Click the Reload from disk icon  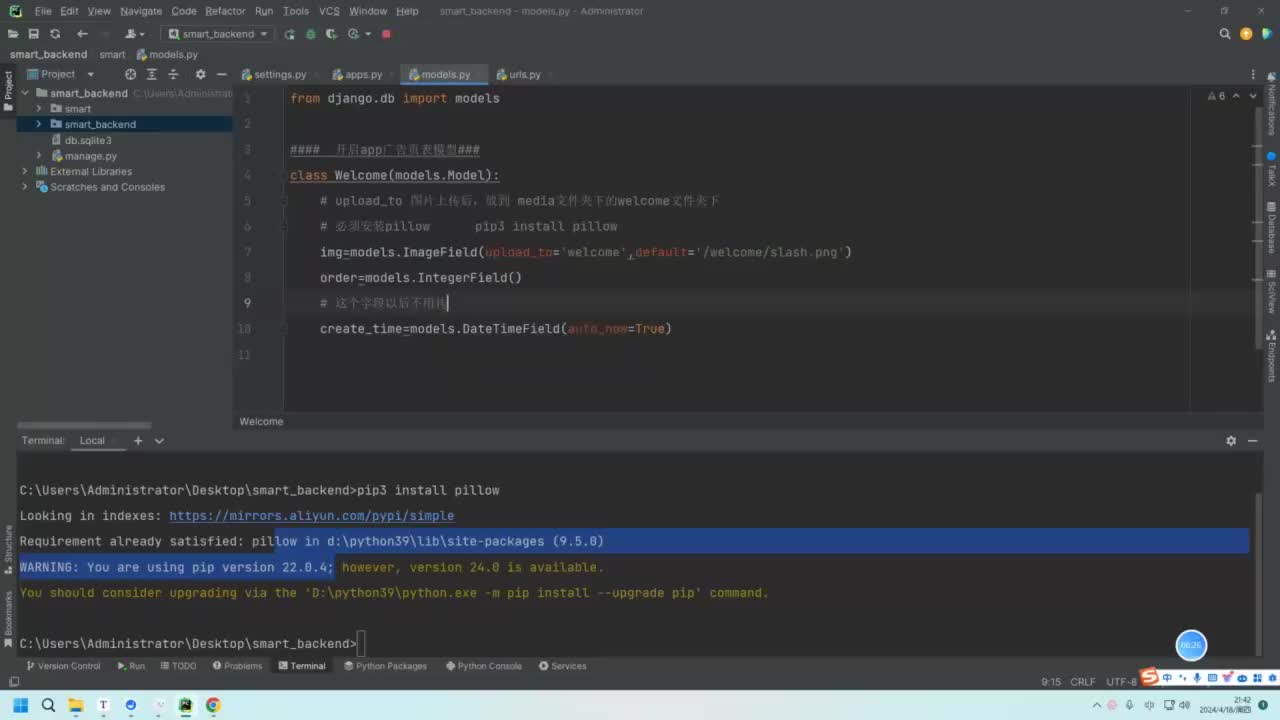point(55,34)
